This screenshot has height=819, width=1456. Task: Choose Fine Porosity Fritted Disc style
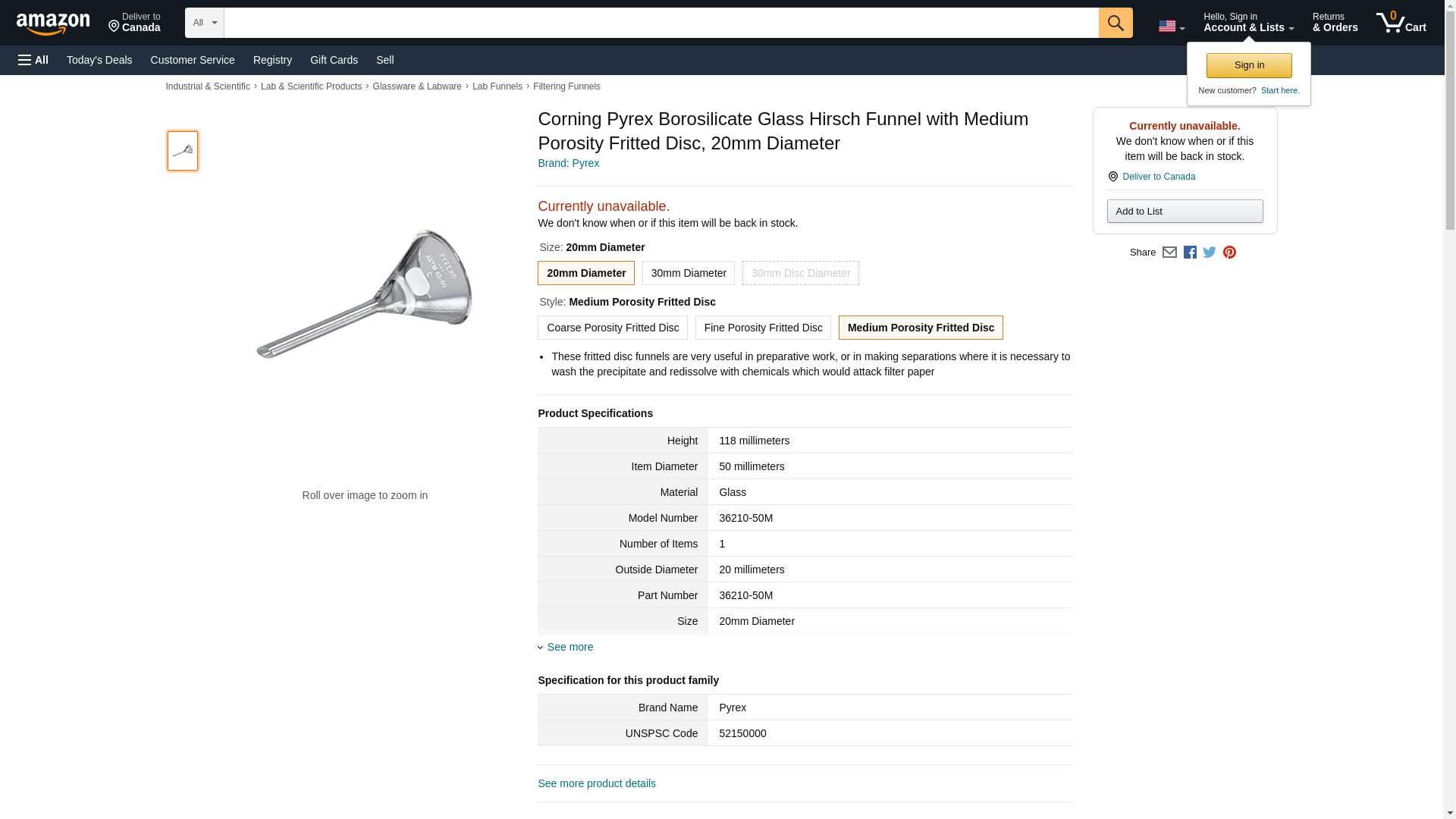(763, 328)
